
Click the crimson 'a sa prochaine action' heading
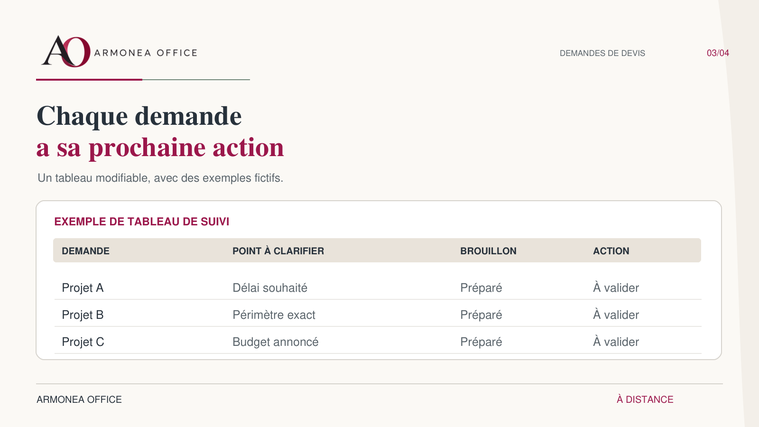point(160,148)
